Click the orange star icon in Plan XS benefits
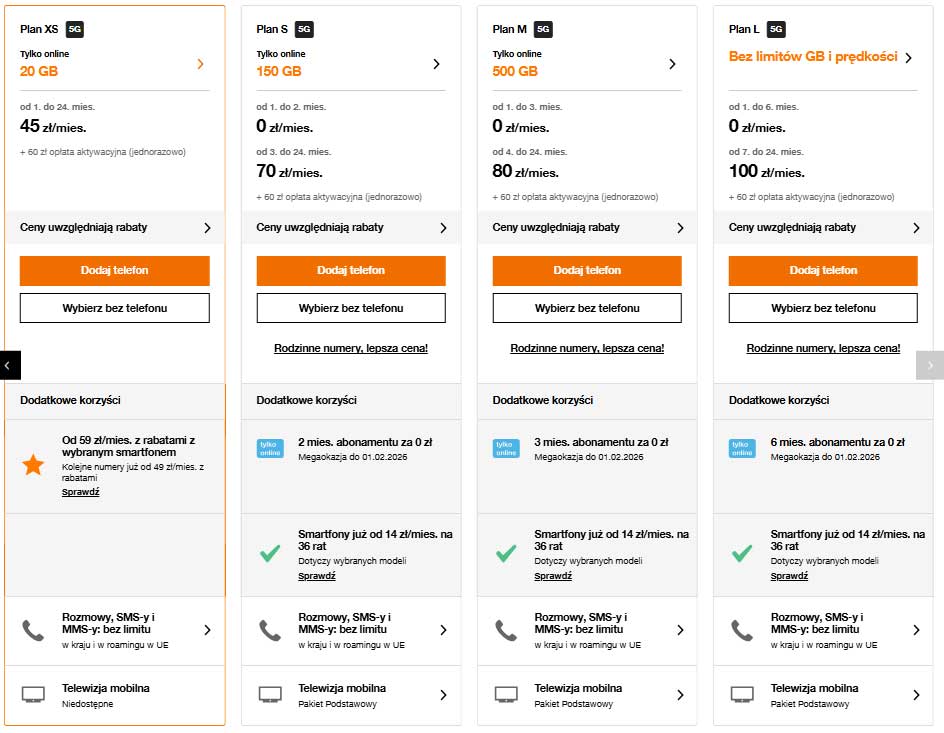This screenshot has height=733, width=944. tap(33, 464)
